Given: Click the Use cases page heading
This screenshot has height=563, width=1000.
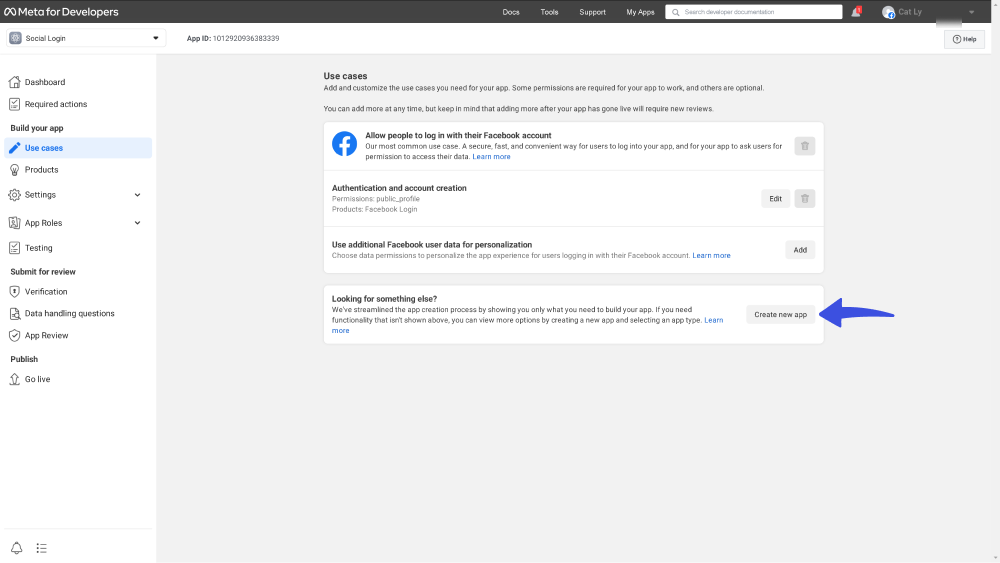Looking at the screenshot, I should [345, 76].
